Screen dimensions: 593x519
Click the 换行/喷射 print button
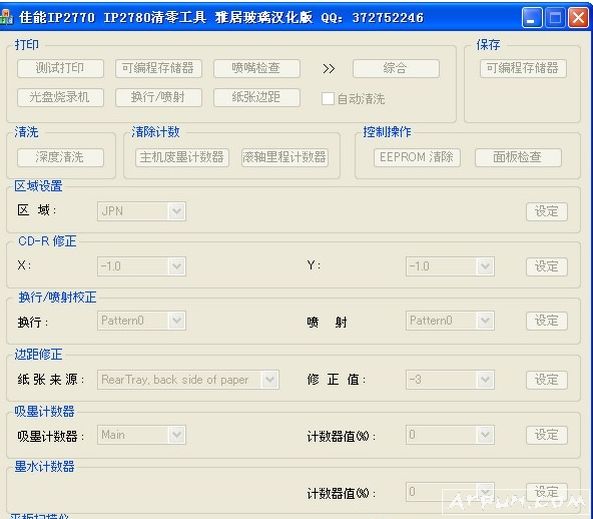click(158, 98)
